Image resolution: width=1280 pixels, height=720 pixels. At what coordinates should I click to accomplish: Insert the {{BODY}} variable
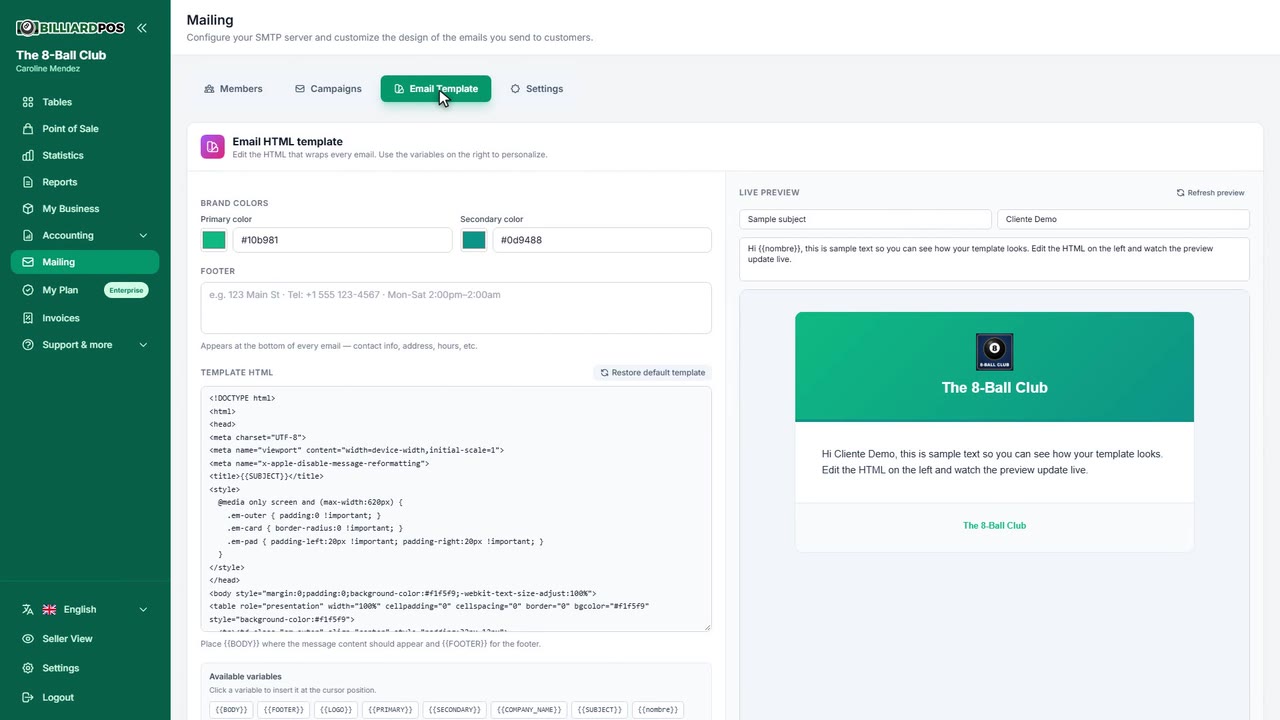point(231,710)
